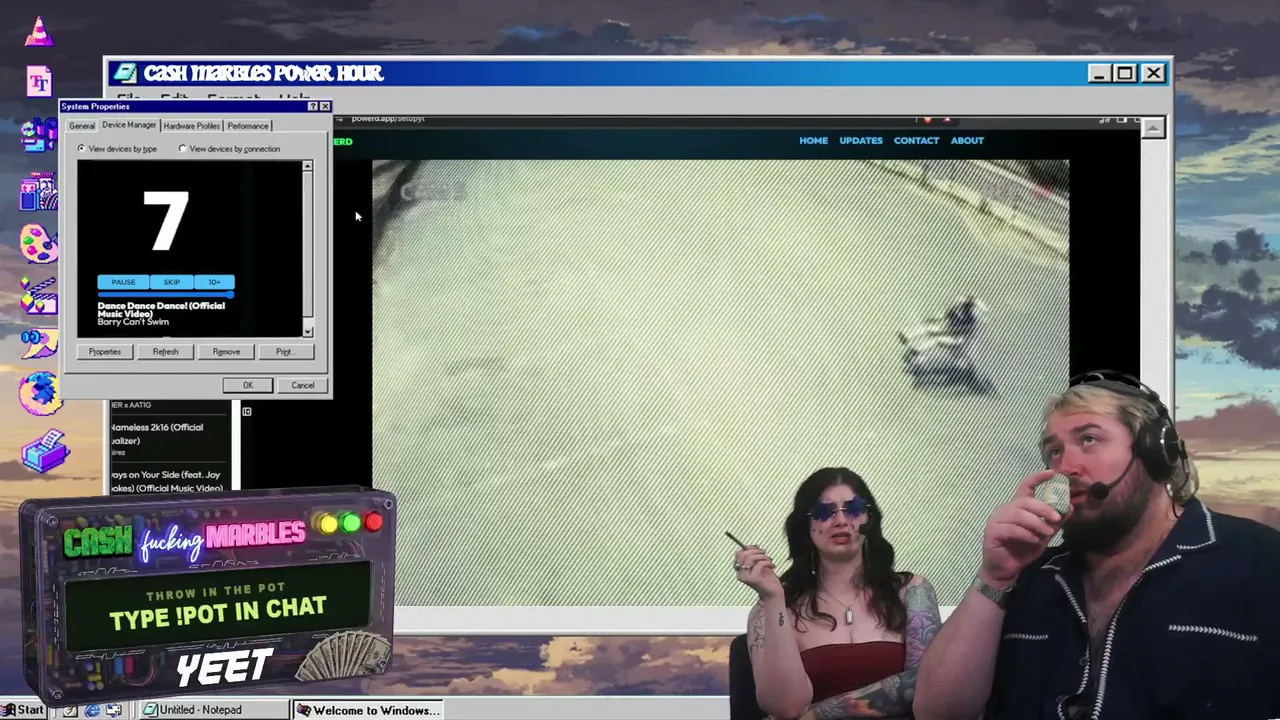Minimize the Cash Marbles Power Hour window
Screen dimensions: 1280x720
click(1099, 73)
